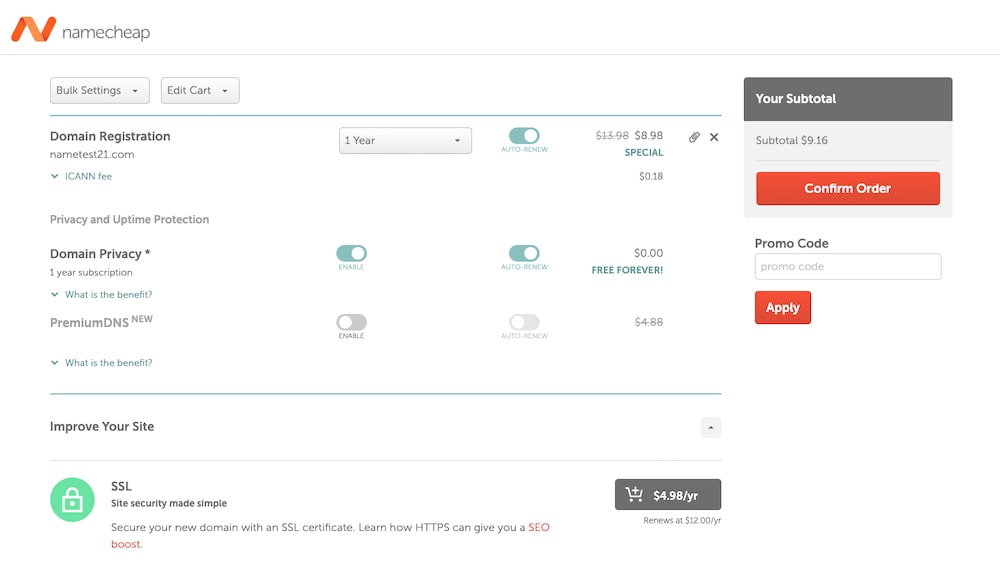Viewport: 1000px width, 570px height.
Task: Click the promo code input field
Action: (848, 267)
